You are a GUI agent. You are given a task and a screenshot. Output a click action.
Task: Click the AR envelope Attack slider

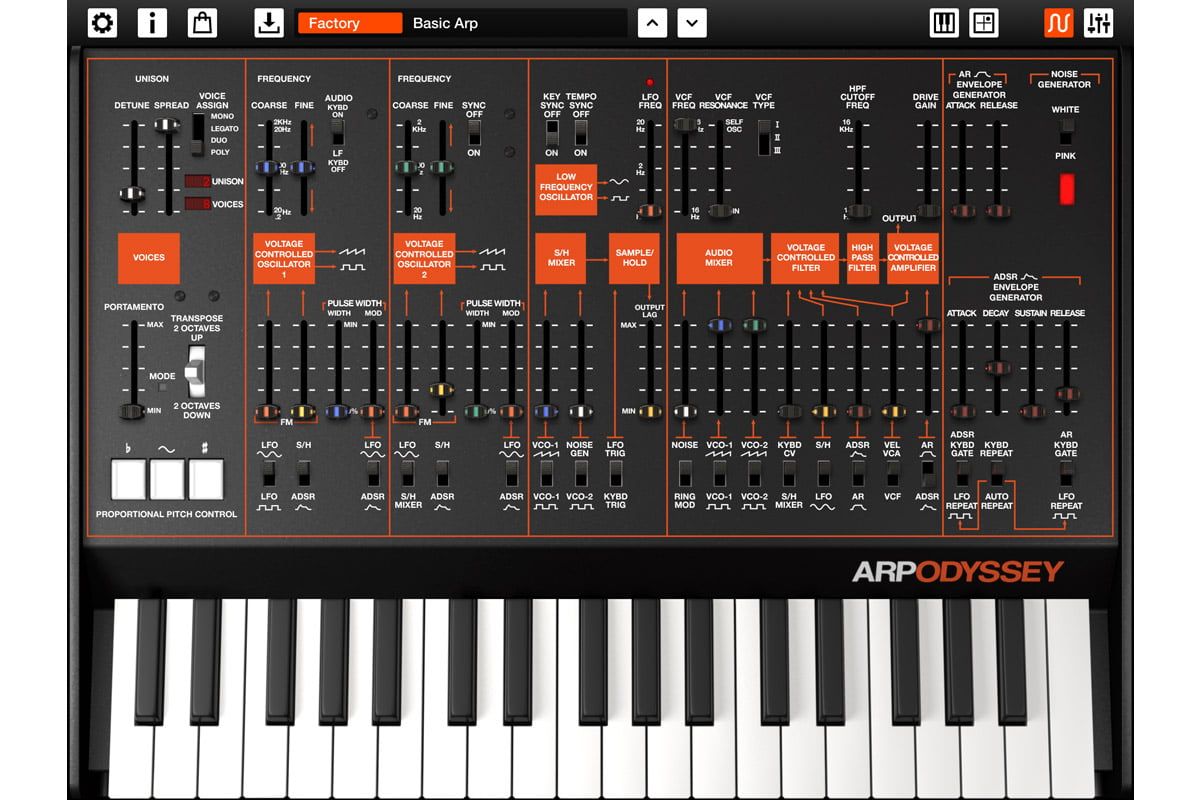point(962,211)
